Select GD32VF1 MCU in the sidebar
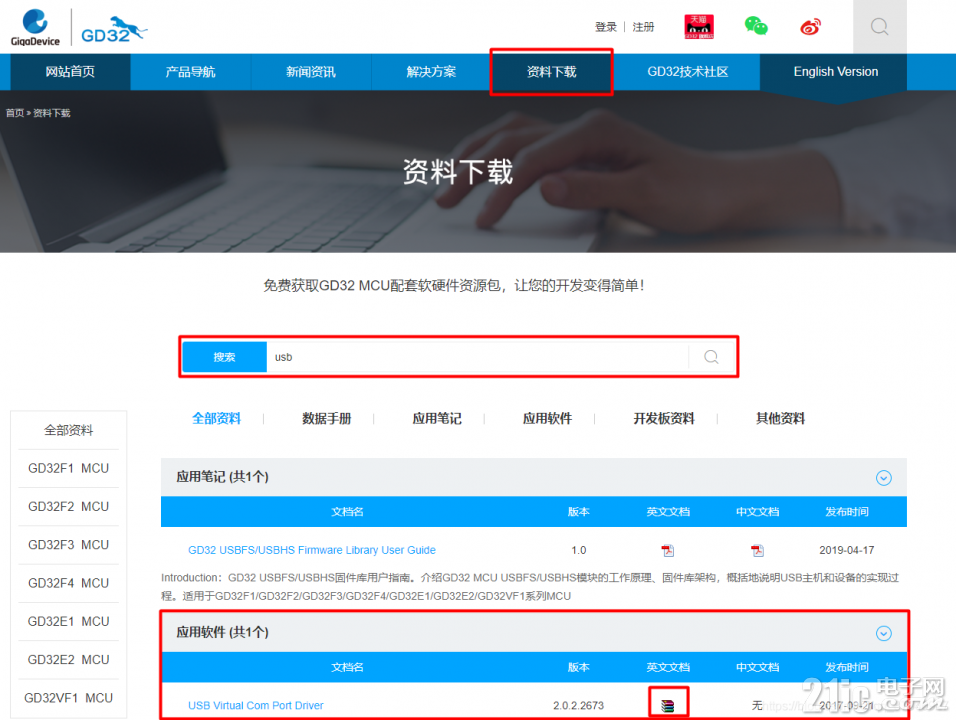The height and width of the screenshot is (720, 956). pos(68,698)
